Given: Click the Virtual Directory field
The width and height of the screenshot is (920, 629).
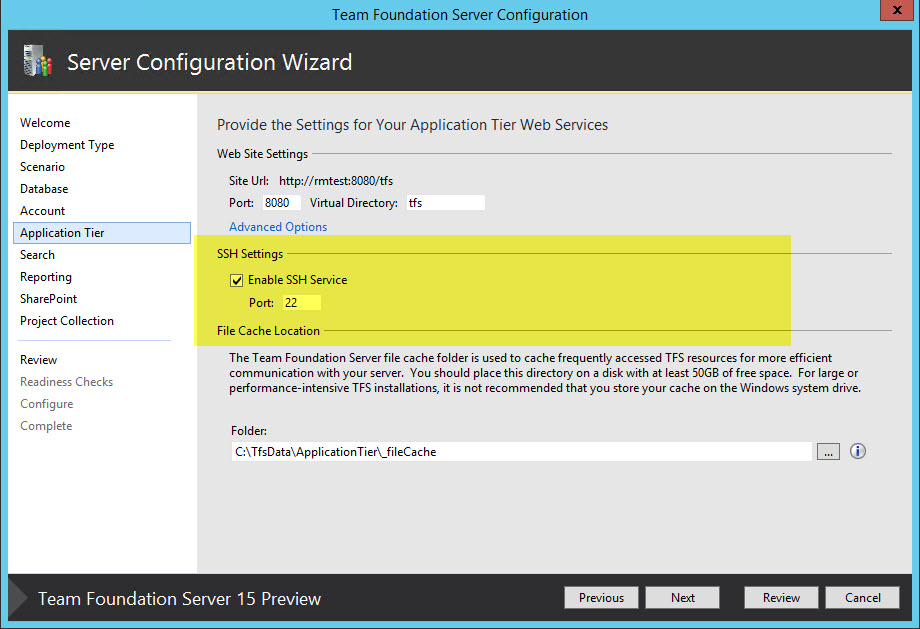Looking at the screenshot, I should [x=445, y=203].
